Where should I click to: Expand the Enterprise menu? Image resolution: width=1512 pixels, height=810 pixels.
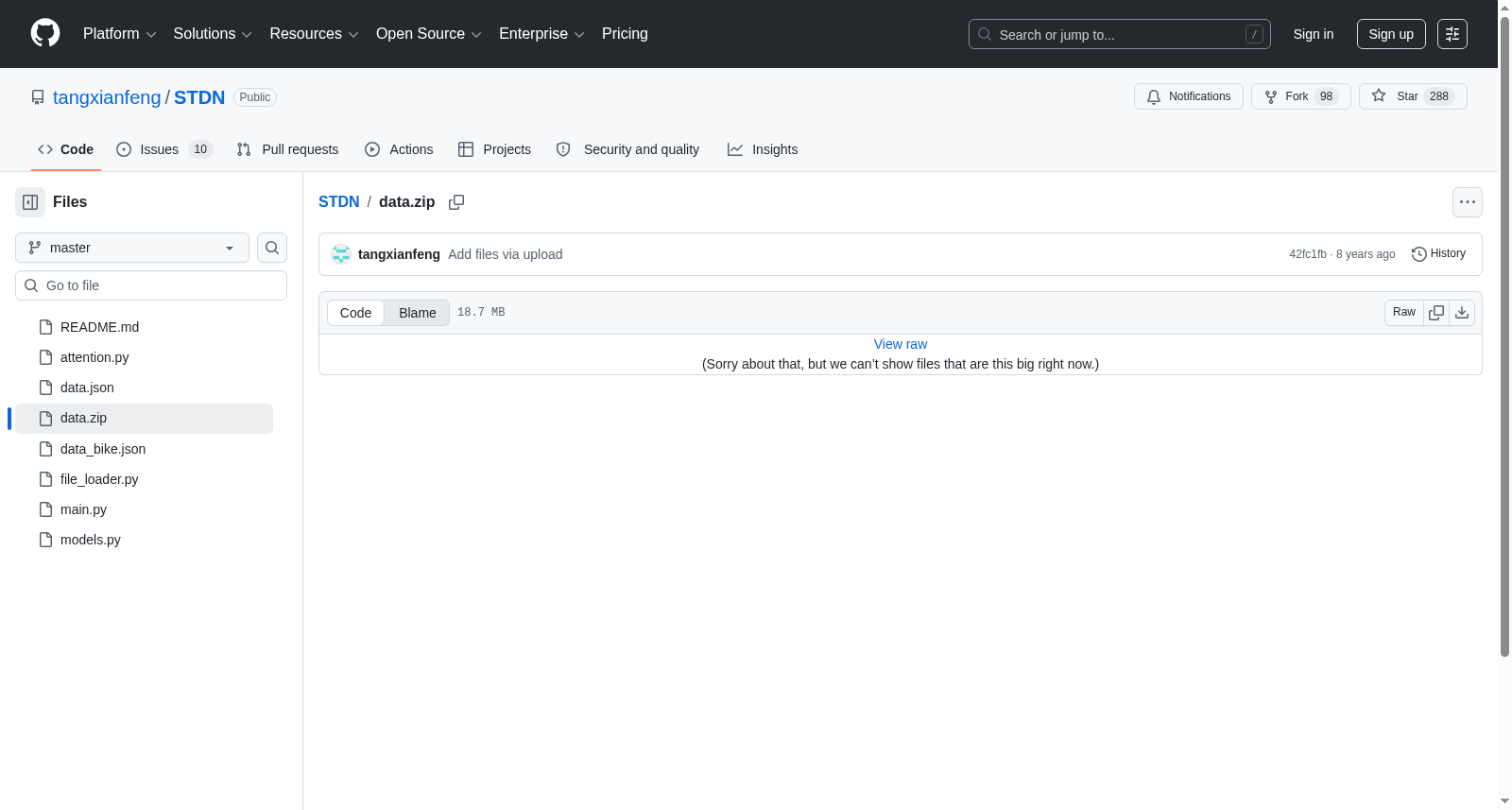click(541, 34)
